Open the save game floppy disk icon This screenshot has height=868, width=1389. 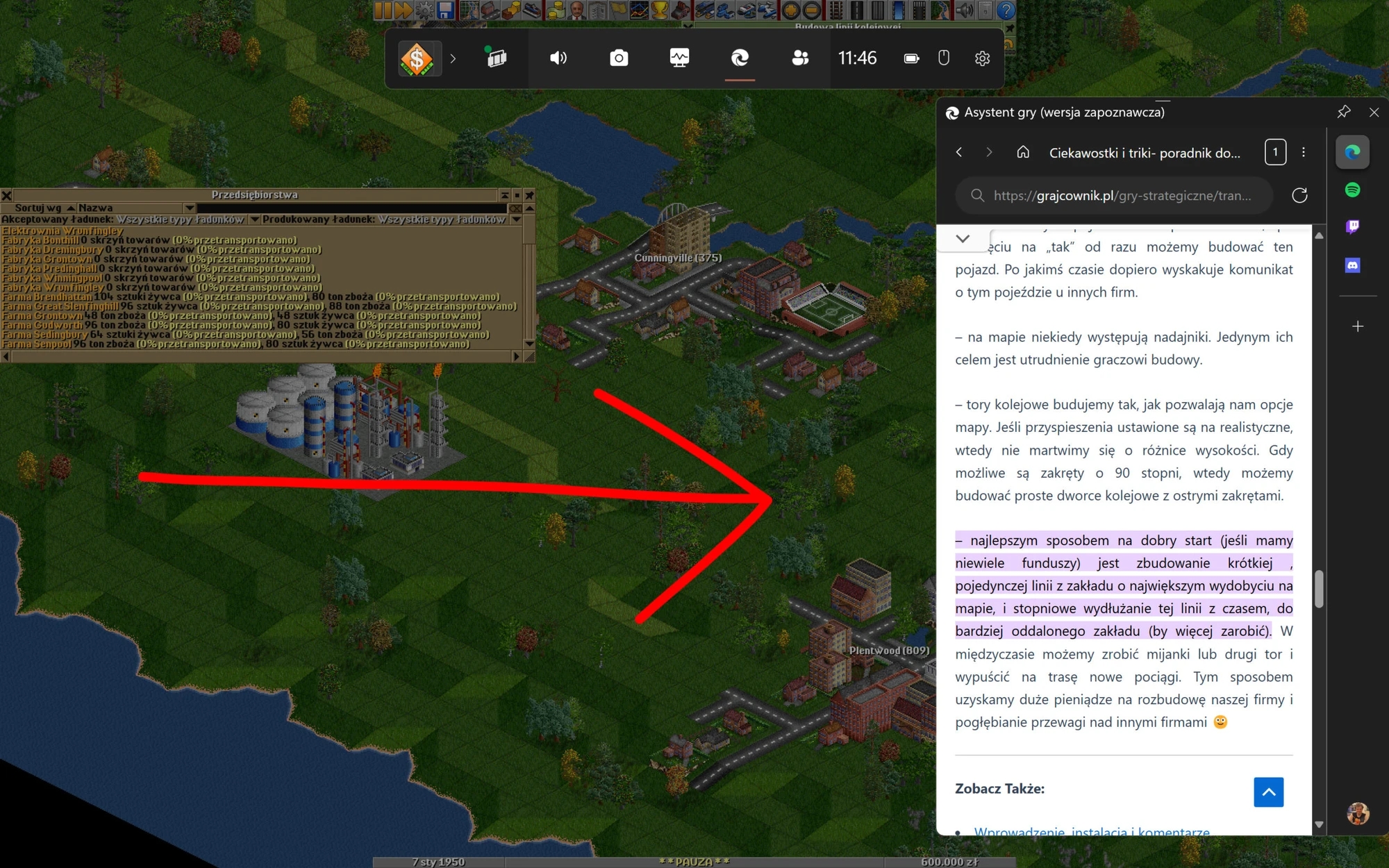(445, 10)
